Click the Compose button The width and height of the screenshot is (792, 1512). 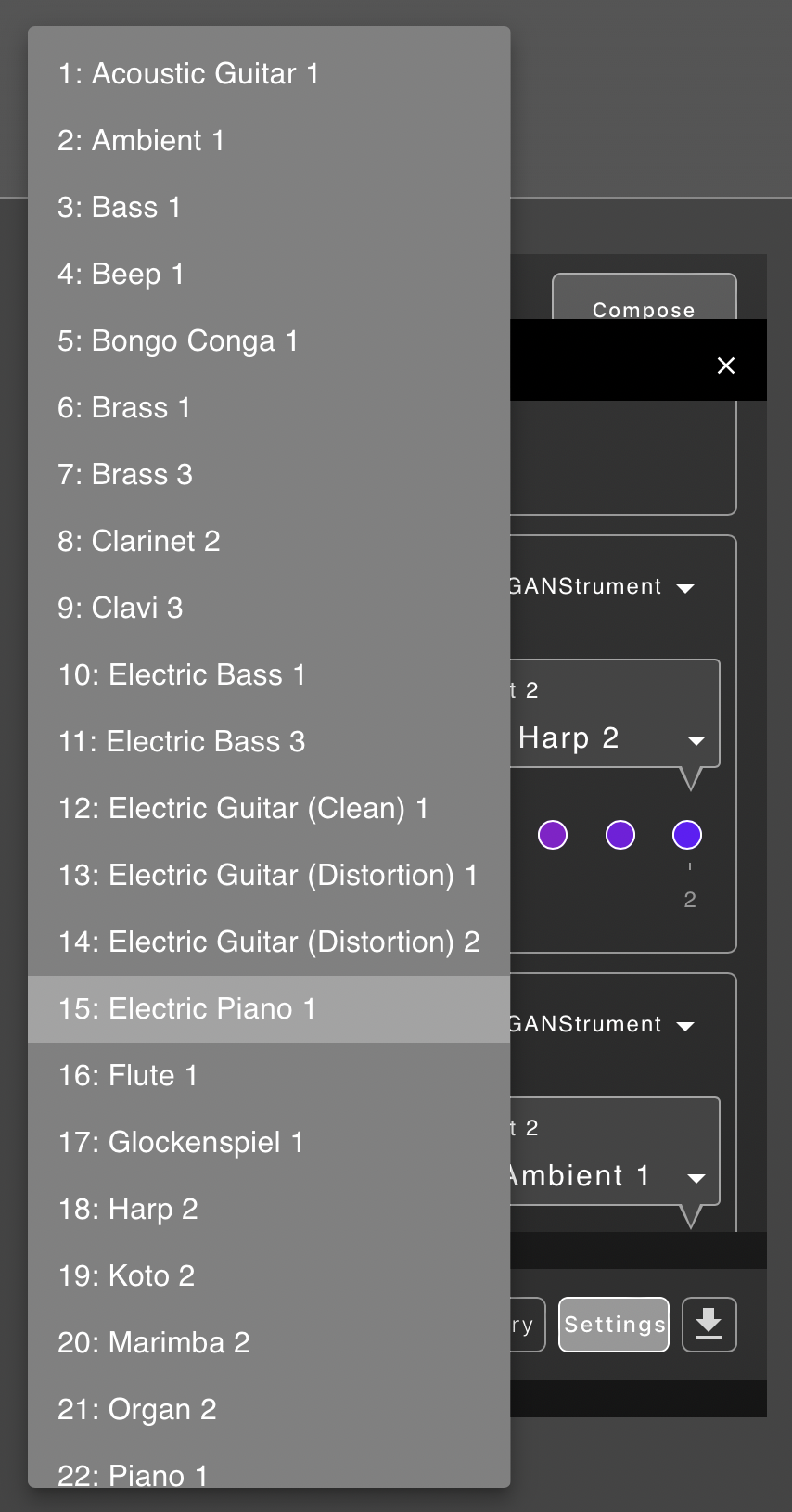(x=645, y=297)
